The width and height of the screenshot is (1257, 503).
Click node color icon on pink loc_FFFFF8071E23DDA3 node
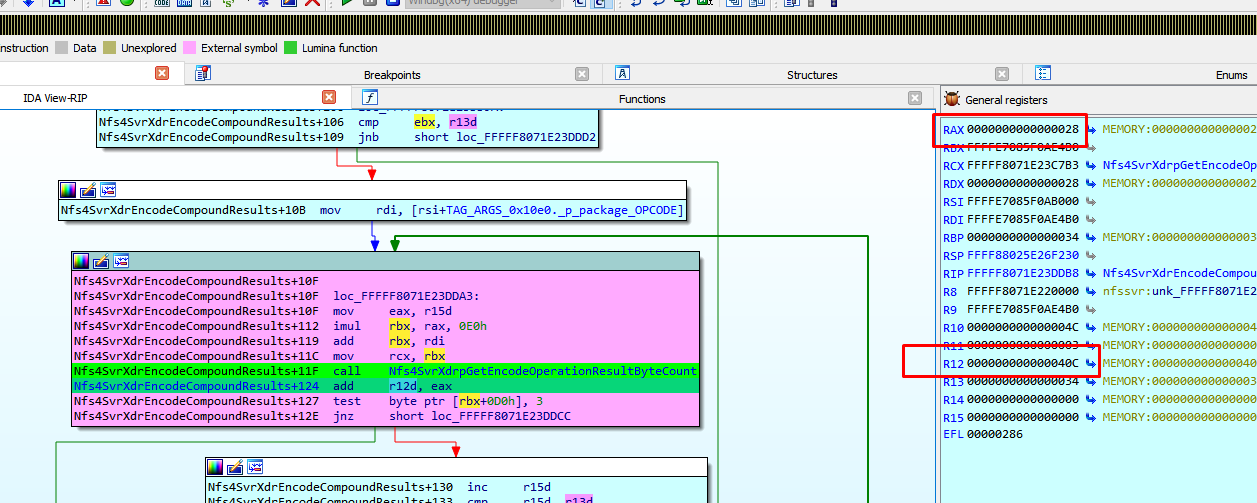click(82, 261)
